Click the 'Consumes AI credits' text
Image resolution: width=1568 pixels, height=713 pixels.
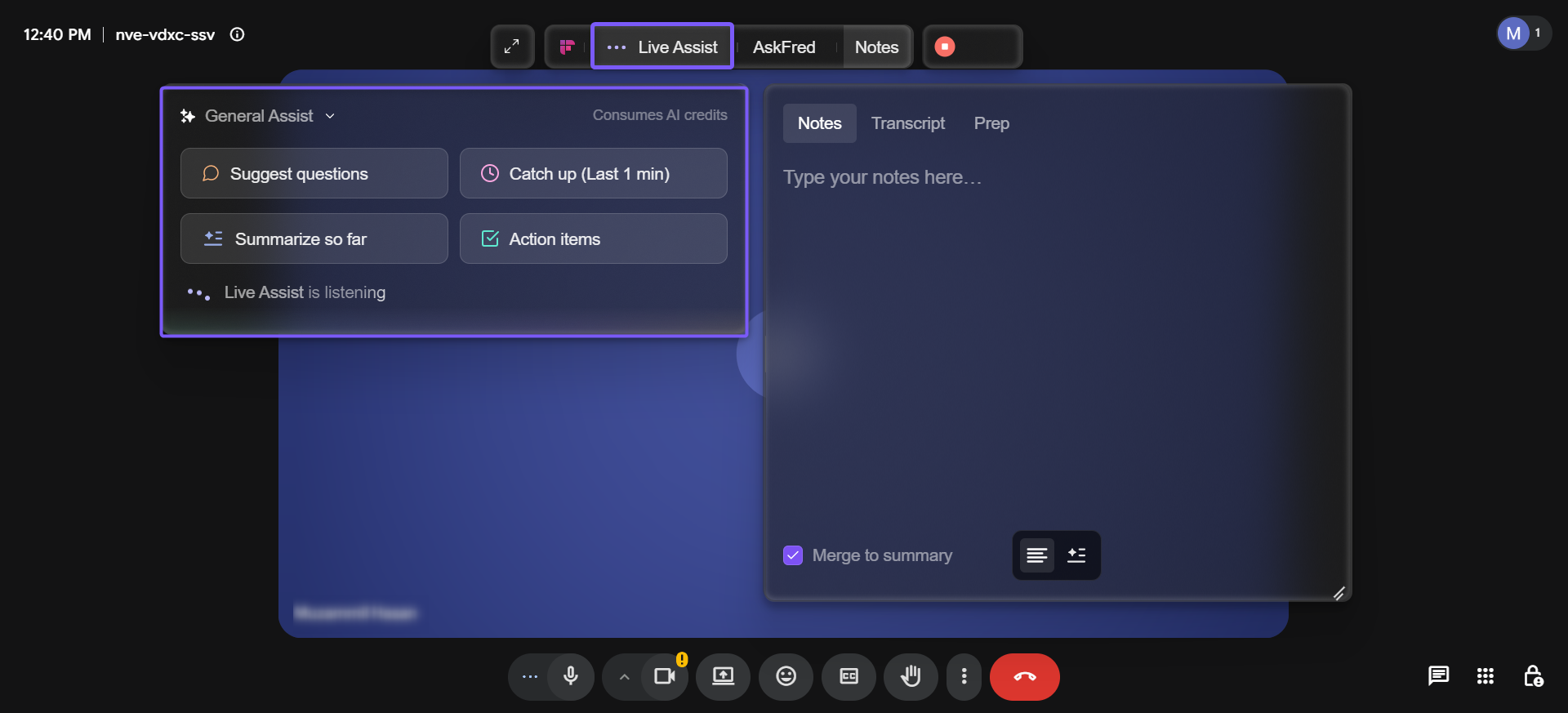click(x=660, y=115)
